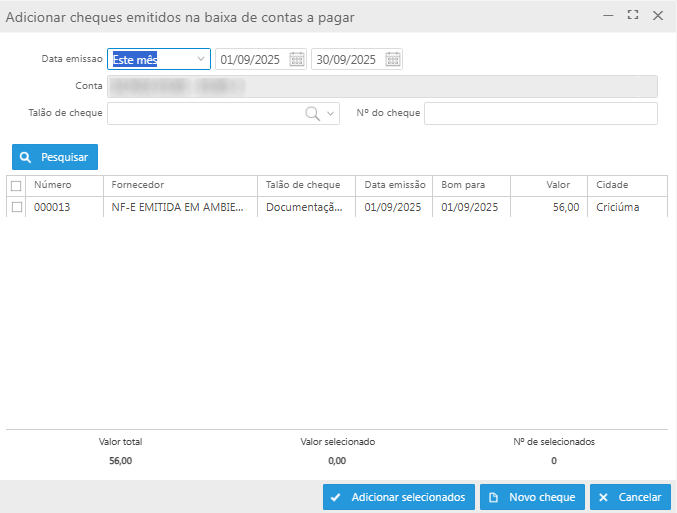This screenshot has width=677, height=513.
Task: Cancel the dialog using Cancelar button
Action: pyautogui.click(x=630, y=497)
